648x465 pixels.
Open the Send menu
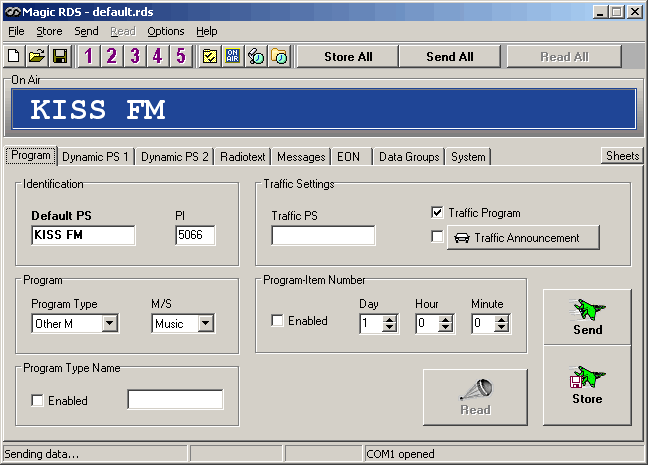86,31
